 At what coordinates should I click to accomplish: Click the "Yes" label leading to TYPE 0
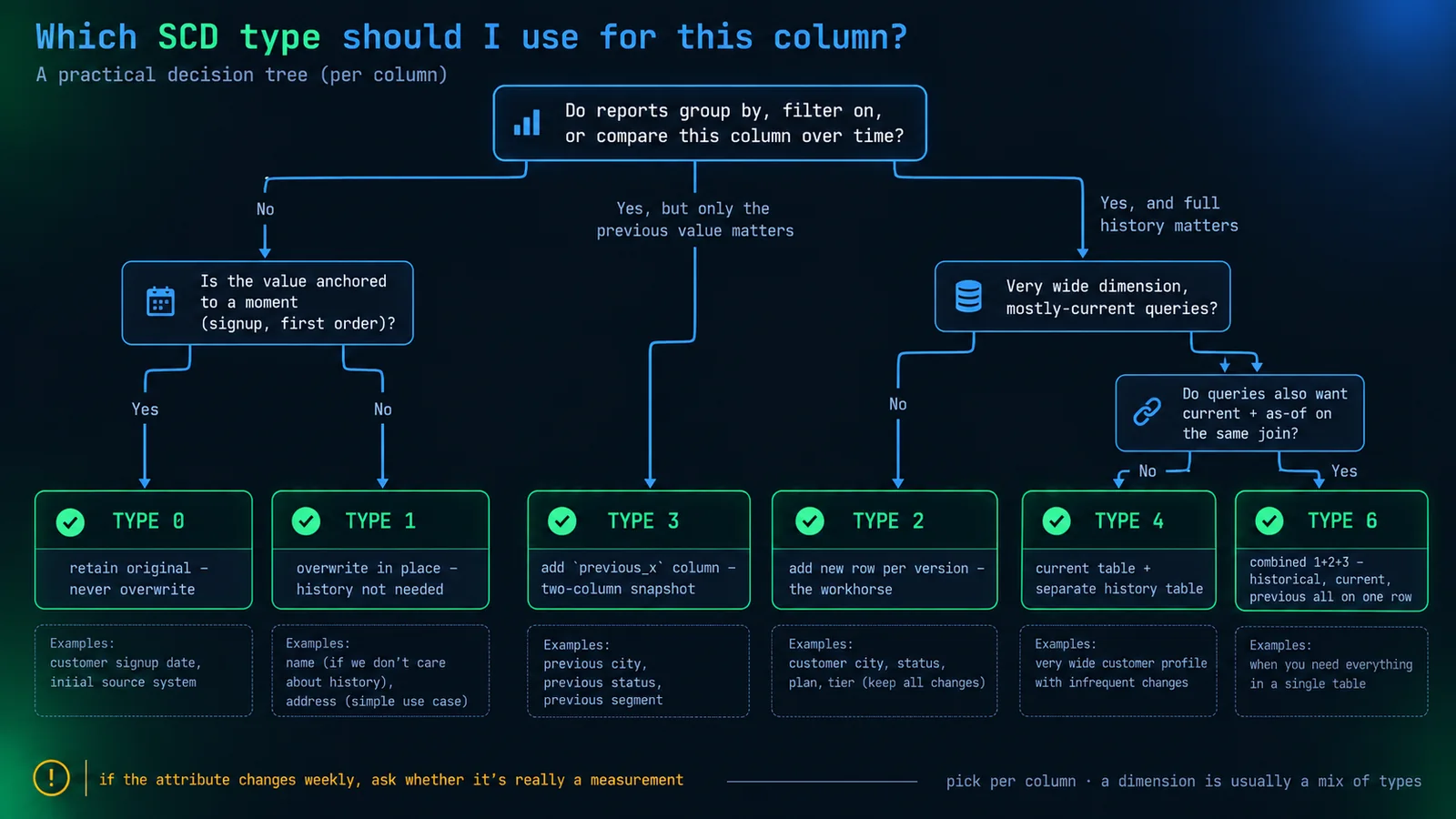tap(145, 409)
